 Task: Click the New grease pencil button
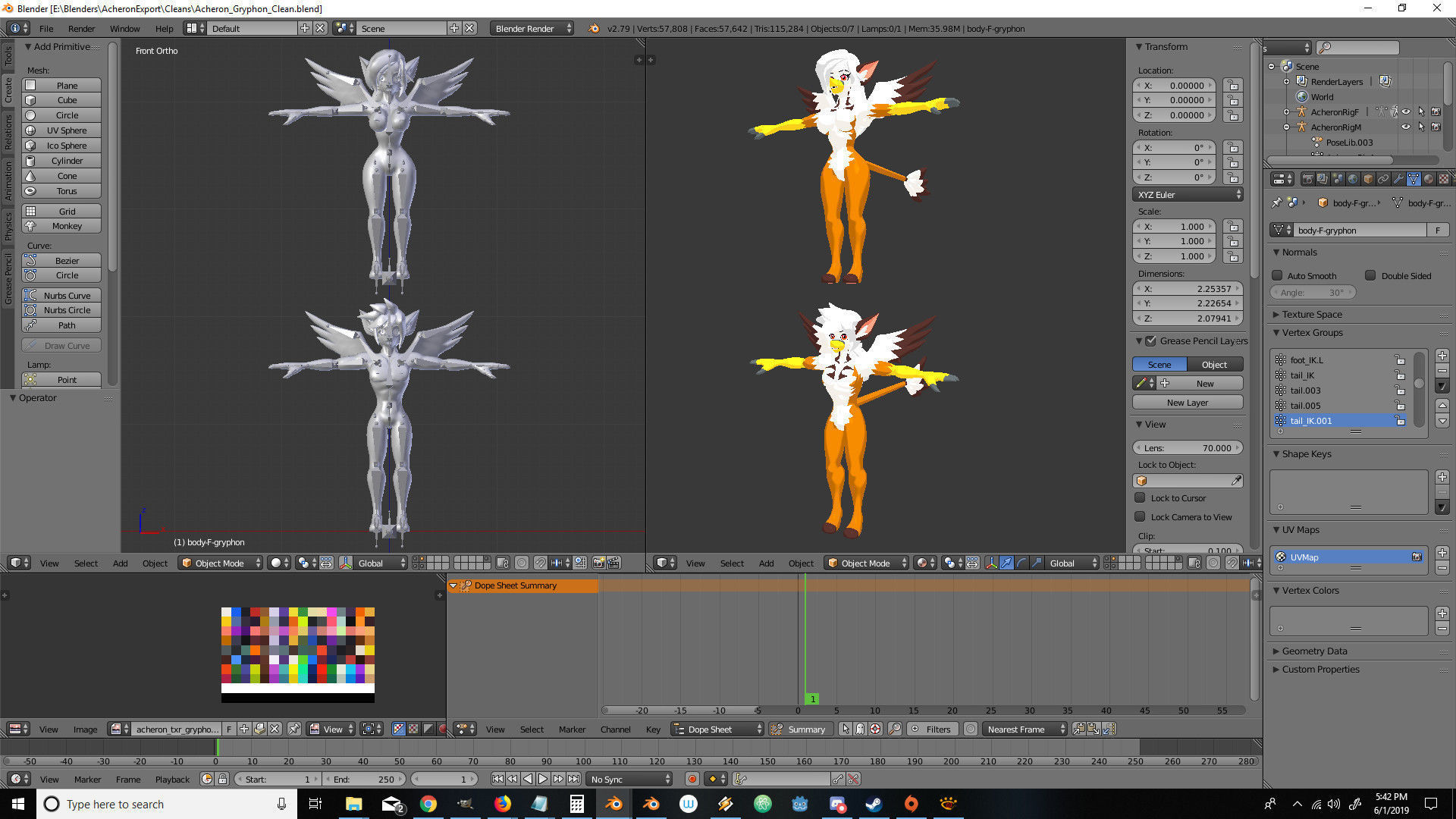pyautogui.click(x=1206, y=383)
